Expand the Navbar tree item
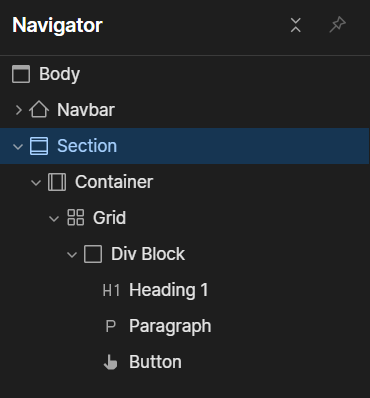Screen dimensions: 370x398 [x=19, y=110]
